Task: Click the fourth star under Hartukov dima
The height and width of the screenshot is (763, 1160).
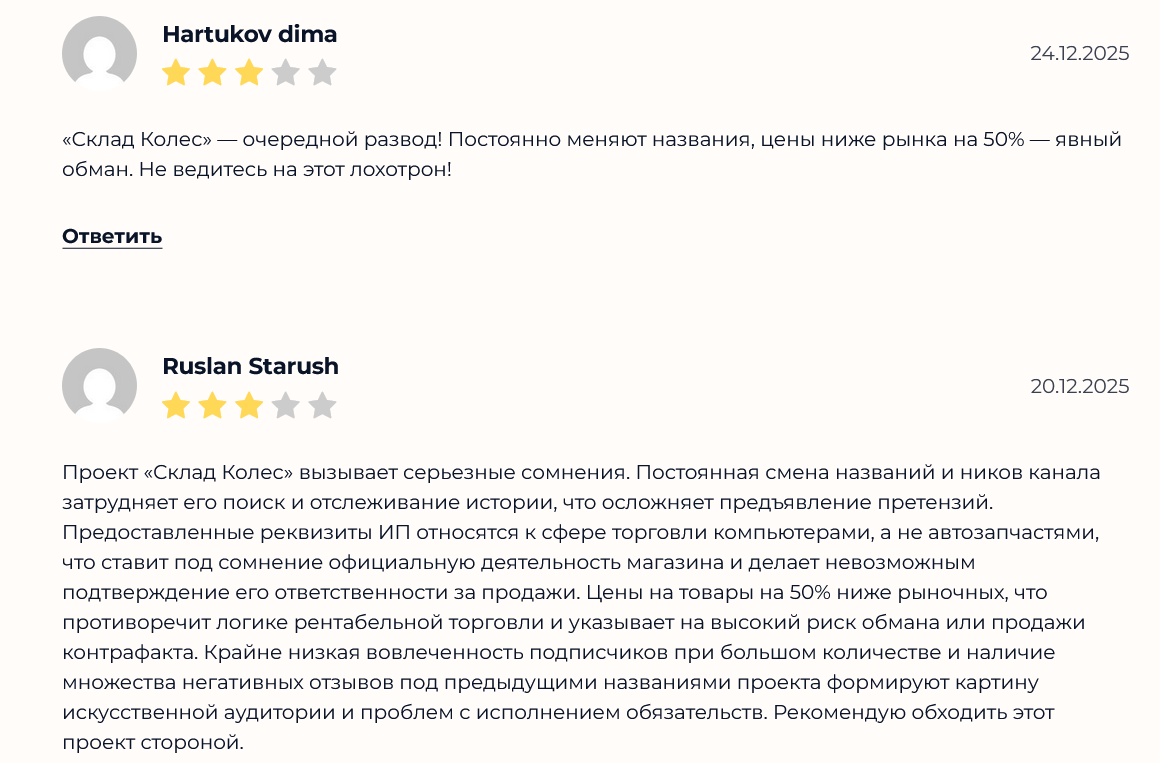Action: coord(285,71)
